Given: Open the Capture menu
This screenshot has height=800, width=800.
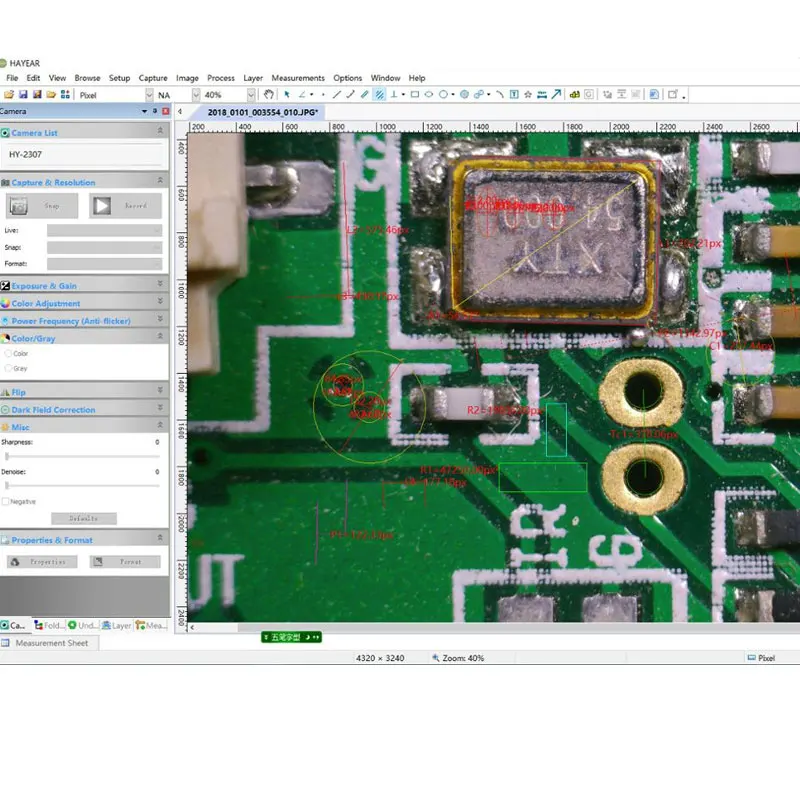Looking at the screenshot, I should coord(153,78).
